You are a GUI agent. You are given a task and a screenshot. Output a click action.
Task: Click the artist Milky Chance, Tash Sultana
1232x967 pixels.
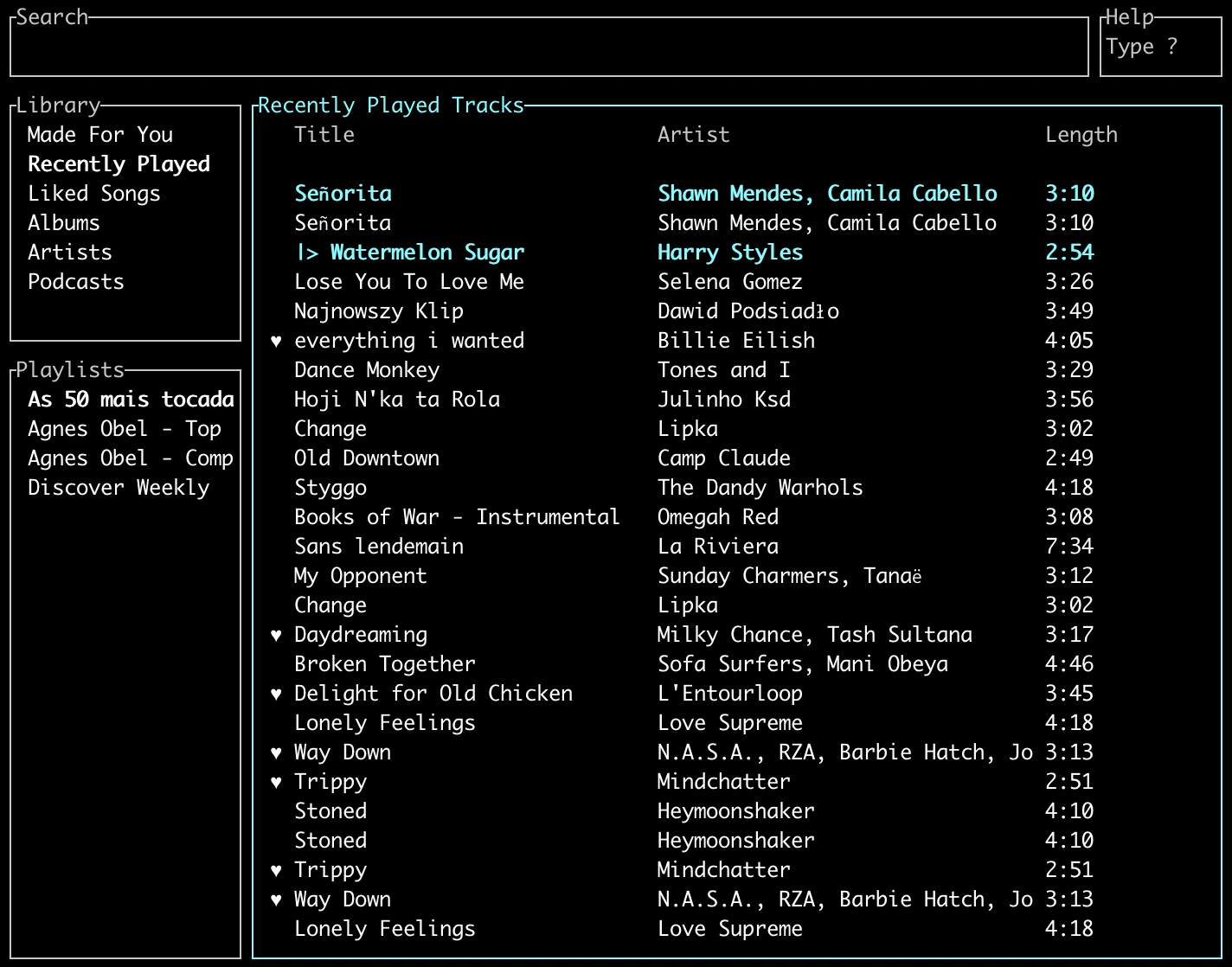coord(815,635)
